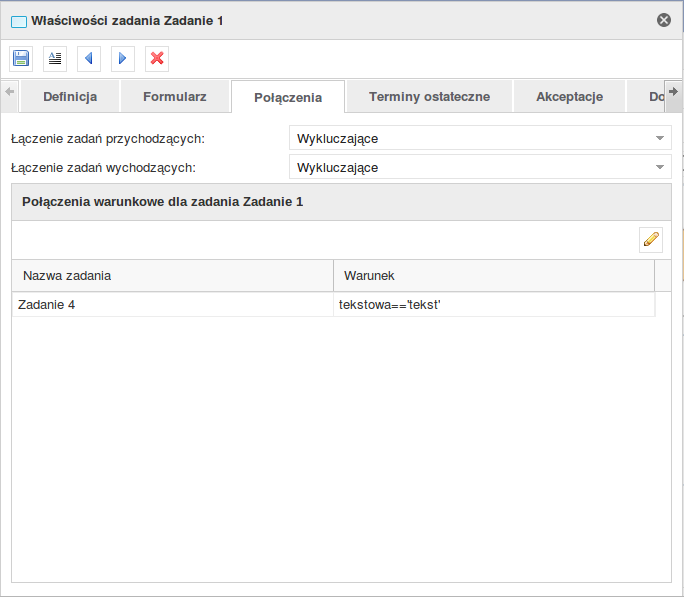Click the red X delete icon
This screenshot has height=597, width=684.
(x=157, y=59)
